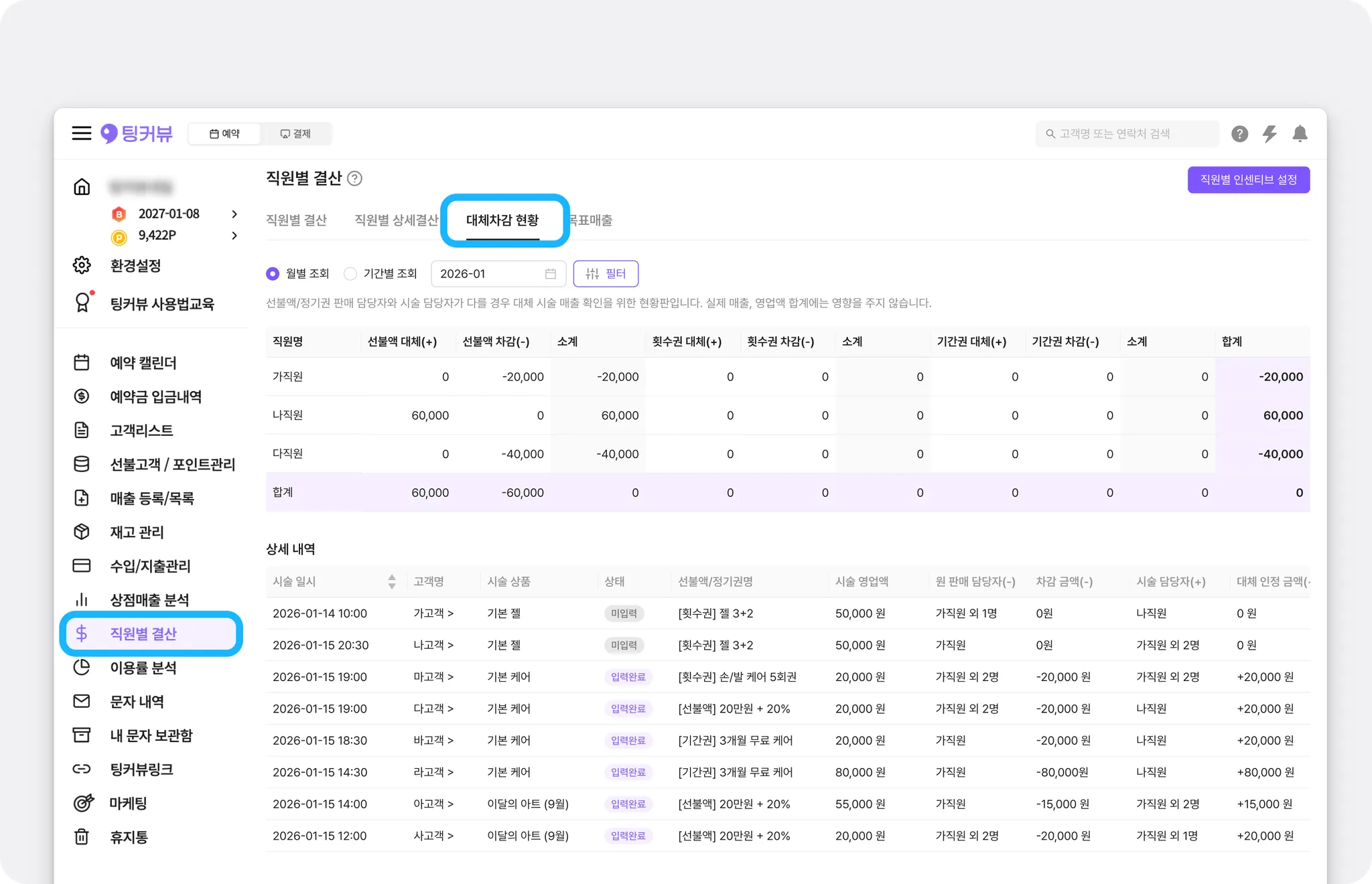
Task: Switch to 직원별 상세결산 tab
Action: pos(395,220)
